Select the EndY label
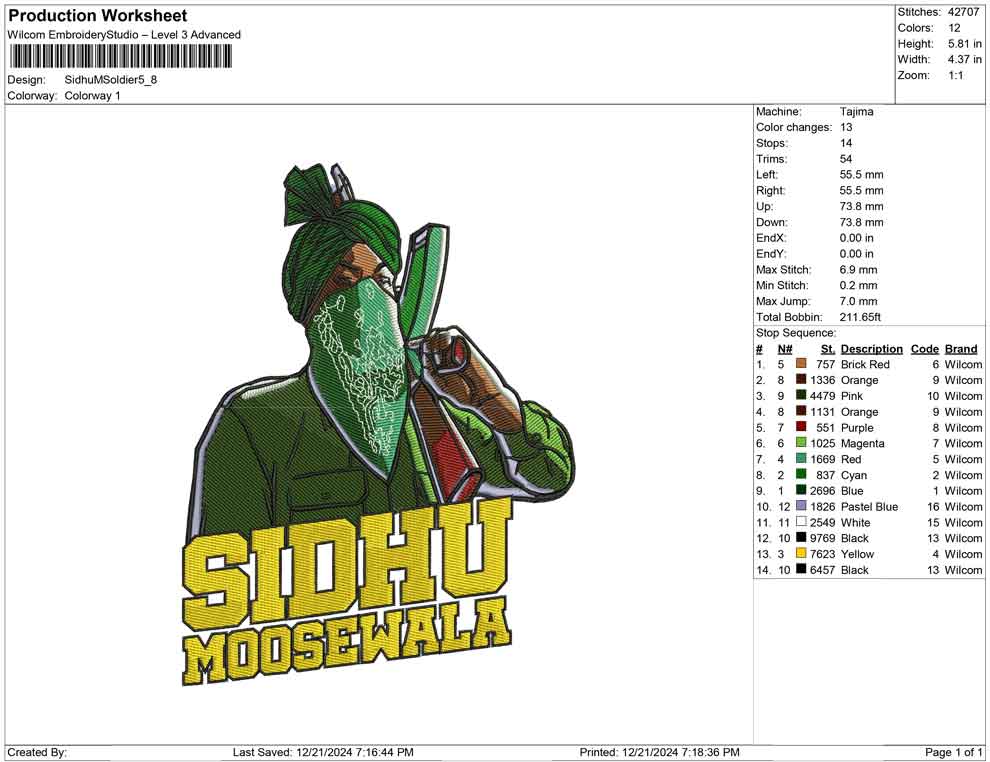This screenshot has height=762, width=990. (x=771, y=253)
